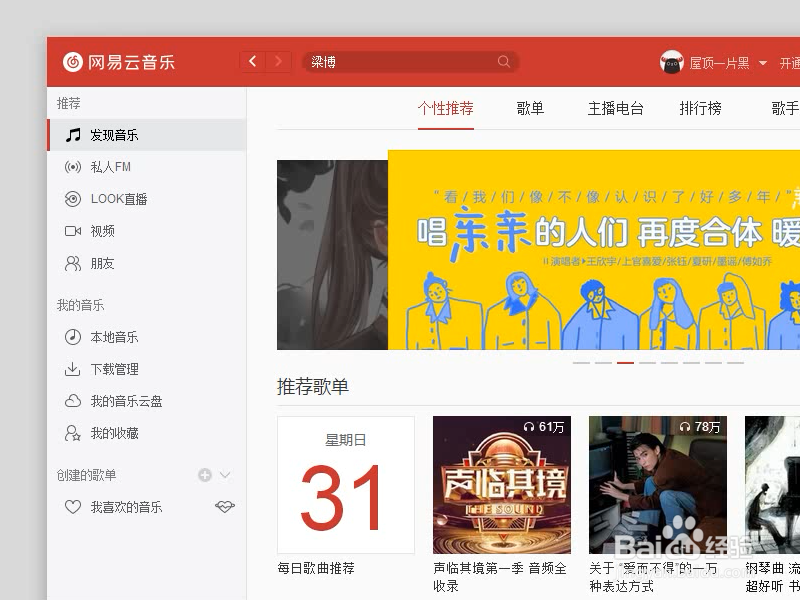
Task: Start heartbeat mode via the heart-pulse icon
Action: coord(224,507)
